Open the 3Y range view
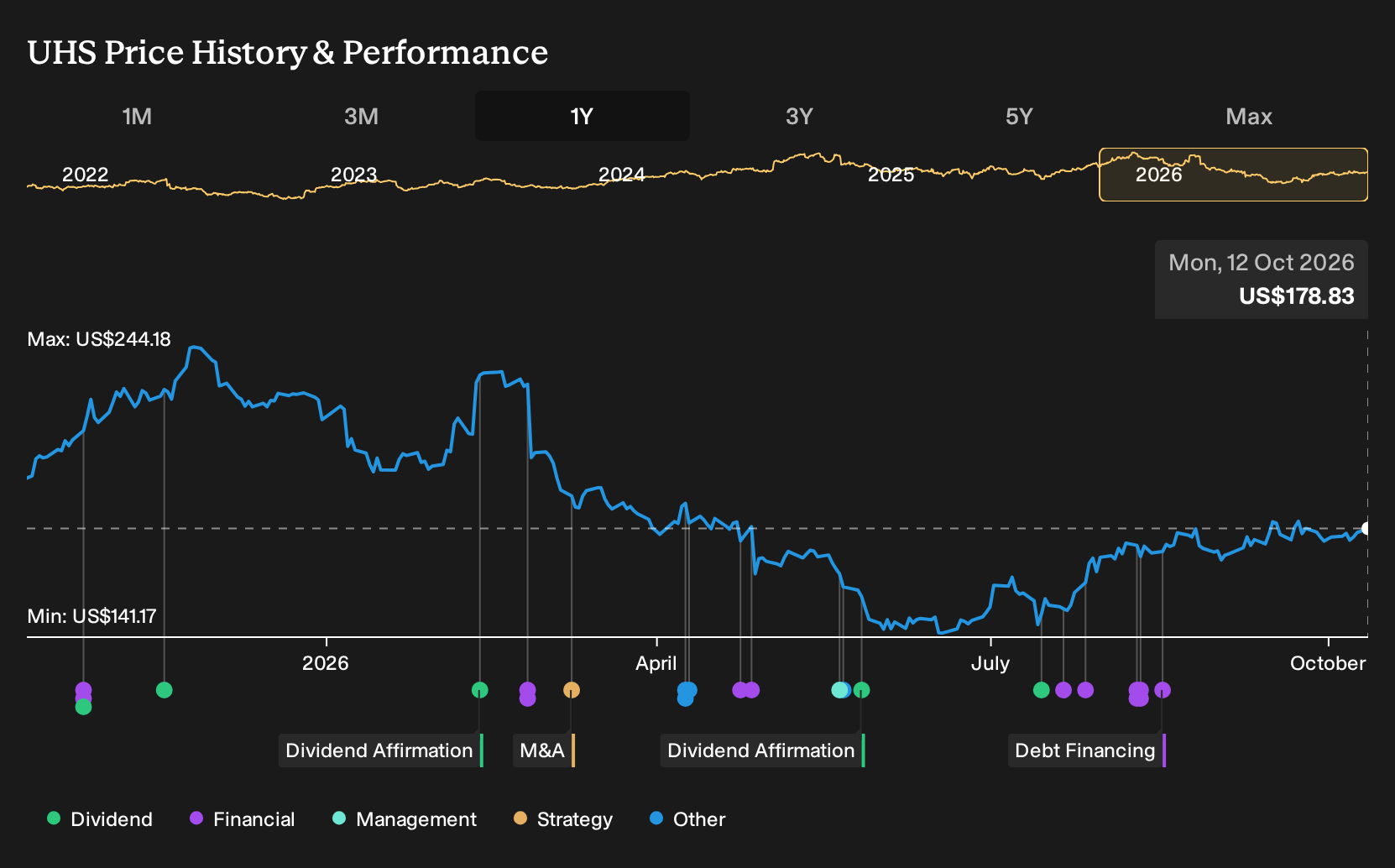This screenshot has height=868, width=1395. [799, 116]
